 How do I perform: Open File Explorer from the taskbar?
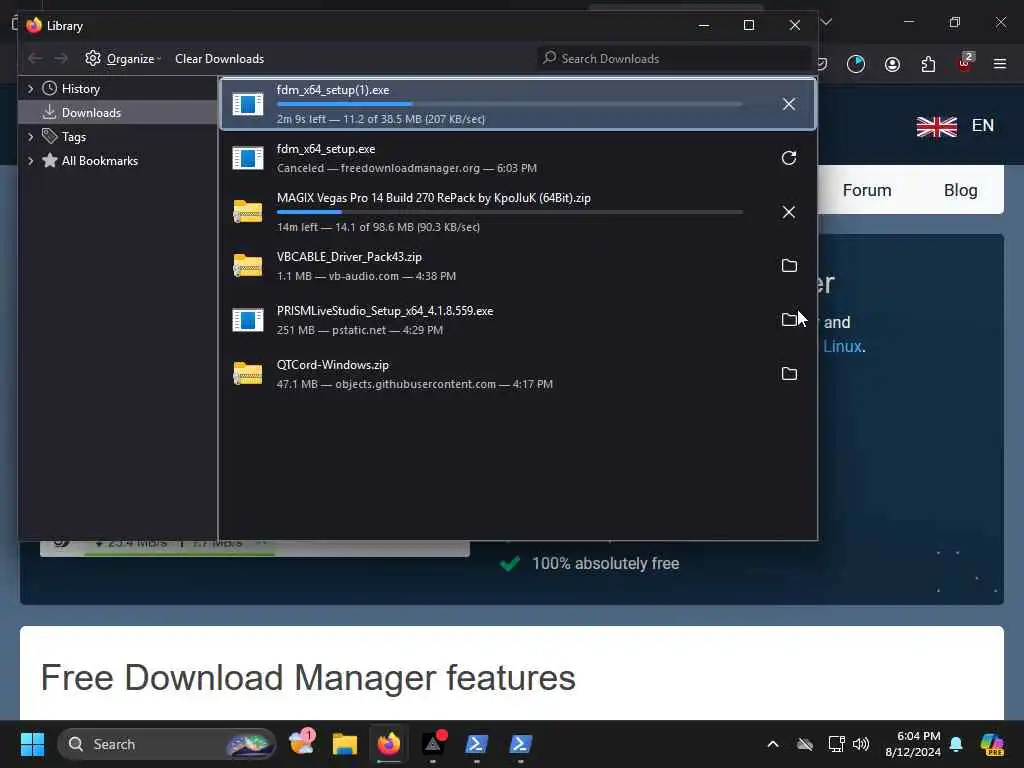[x=345, y=744]
